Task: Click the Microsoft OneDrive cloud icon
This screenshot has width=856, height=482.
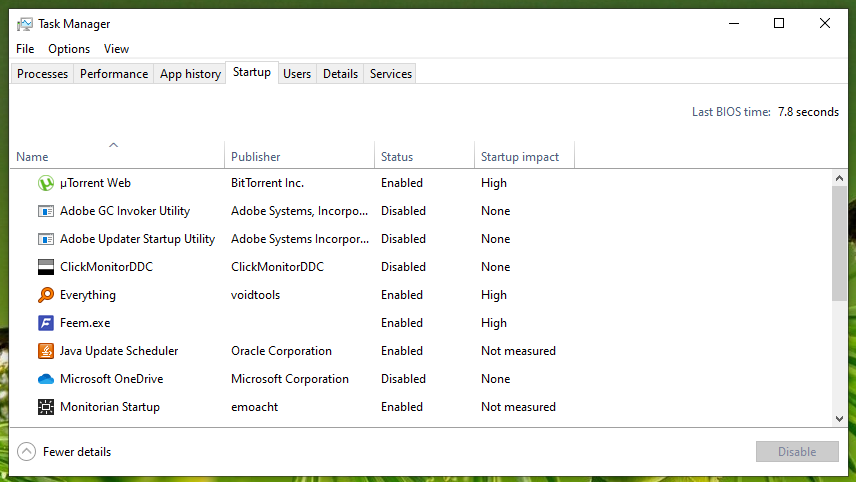Action: tap(46, 379)
